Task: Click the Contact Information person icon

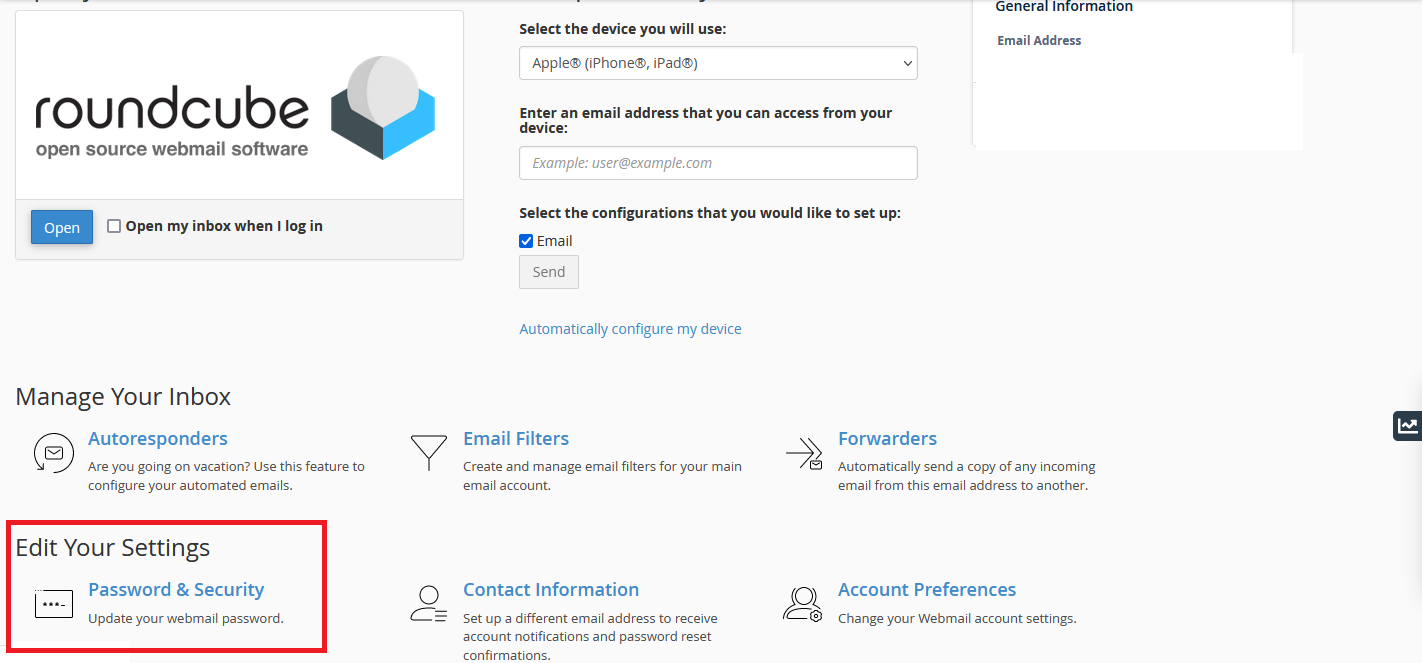Action: tap(429, 604)
